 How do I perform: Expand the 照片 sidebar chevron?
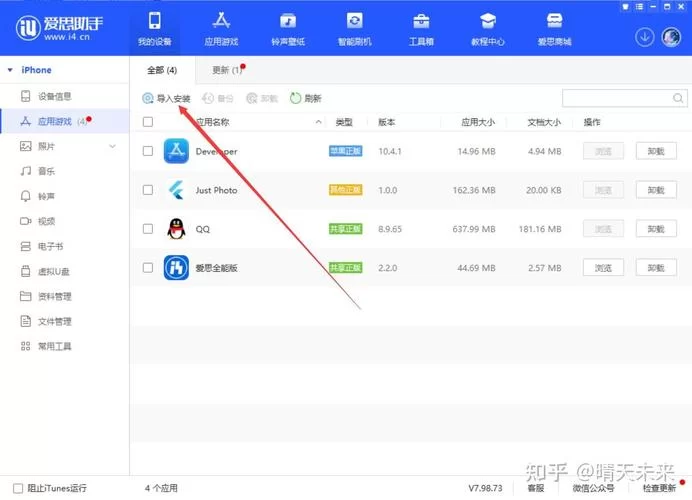(113, 146)
